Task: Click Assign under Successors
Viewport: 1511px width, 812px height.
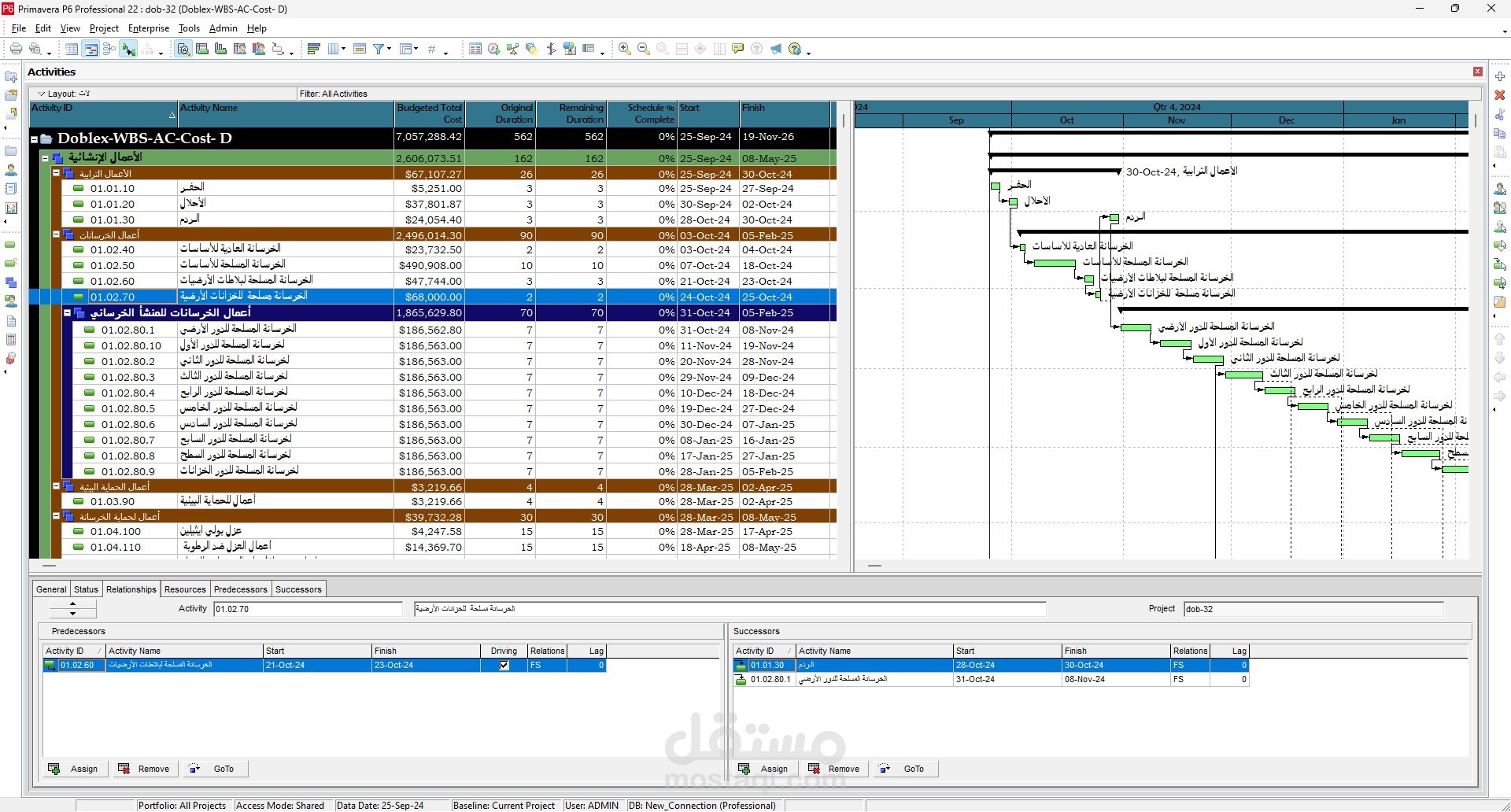Action: click(x=764, y=769)
